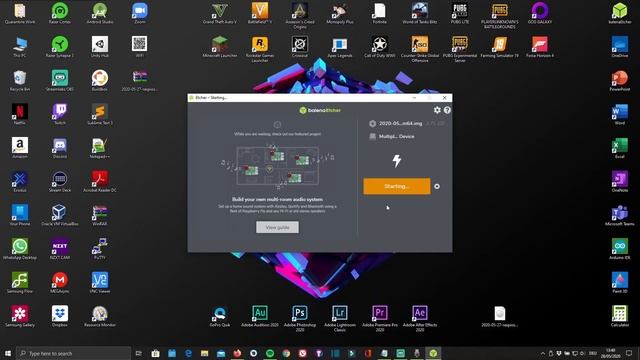Open Streamlabs OBS shortcut

(x=60, y=80)
